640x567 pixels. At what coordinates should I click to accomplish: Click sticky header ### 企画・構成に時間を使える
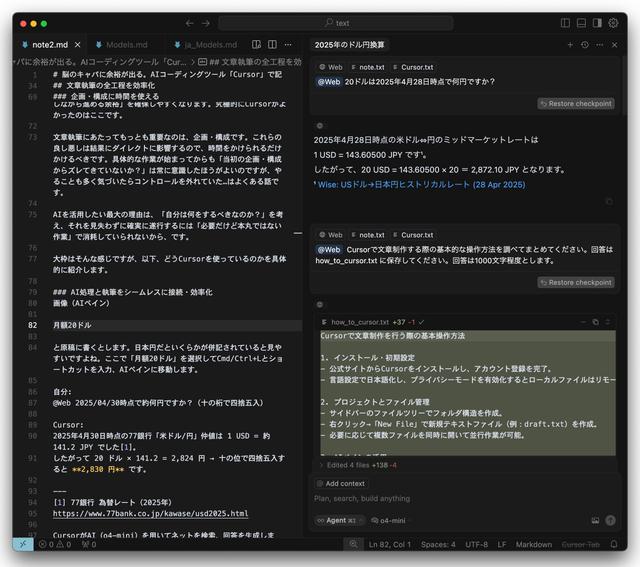106,96
